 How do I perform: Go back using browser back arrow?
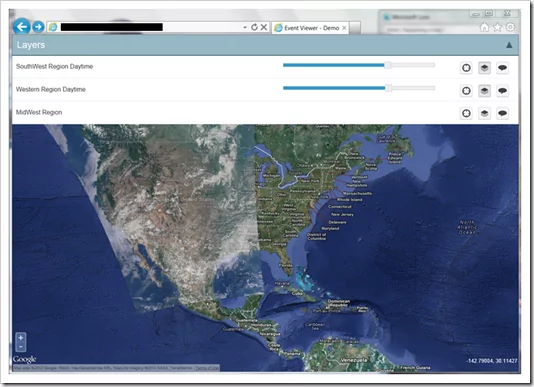22,27
